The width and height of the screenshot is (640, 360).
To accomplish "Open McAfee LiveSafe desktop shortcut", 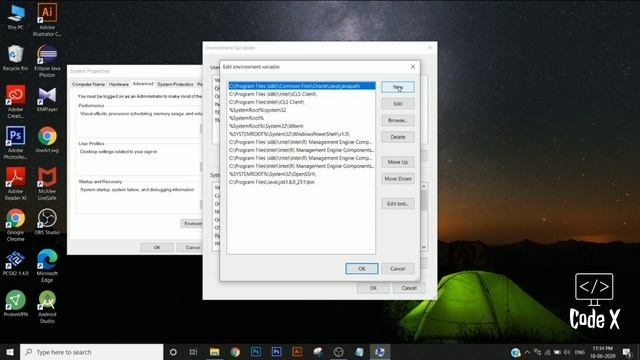I will (47, 183).
